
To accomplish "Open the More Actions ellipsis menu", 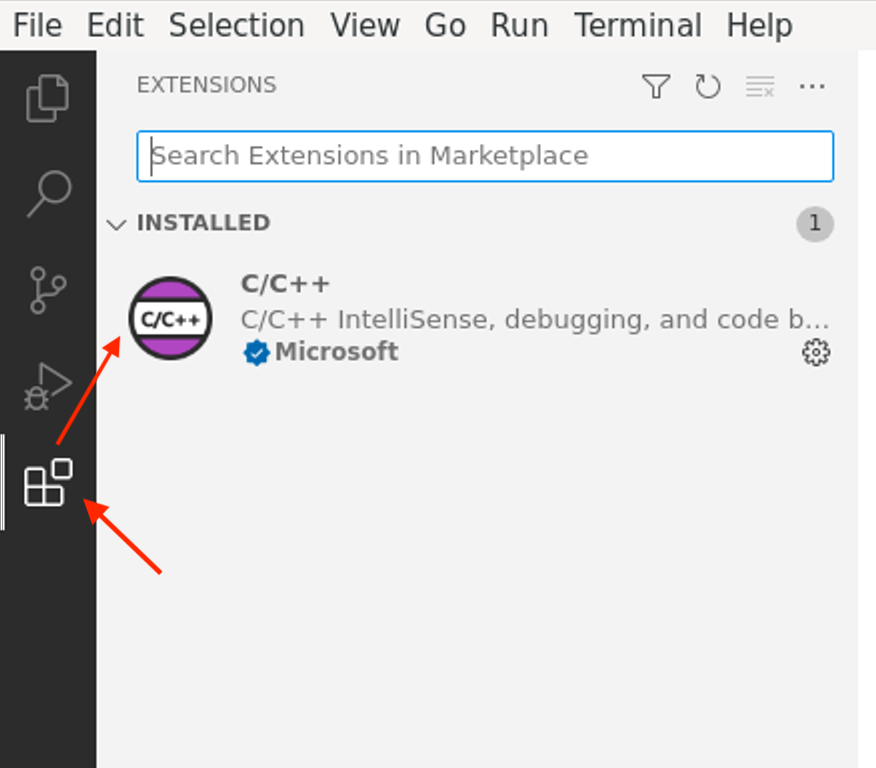I will click(x=812, y=87).
